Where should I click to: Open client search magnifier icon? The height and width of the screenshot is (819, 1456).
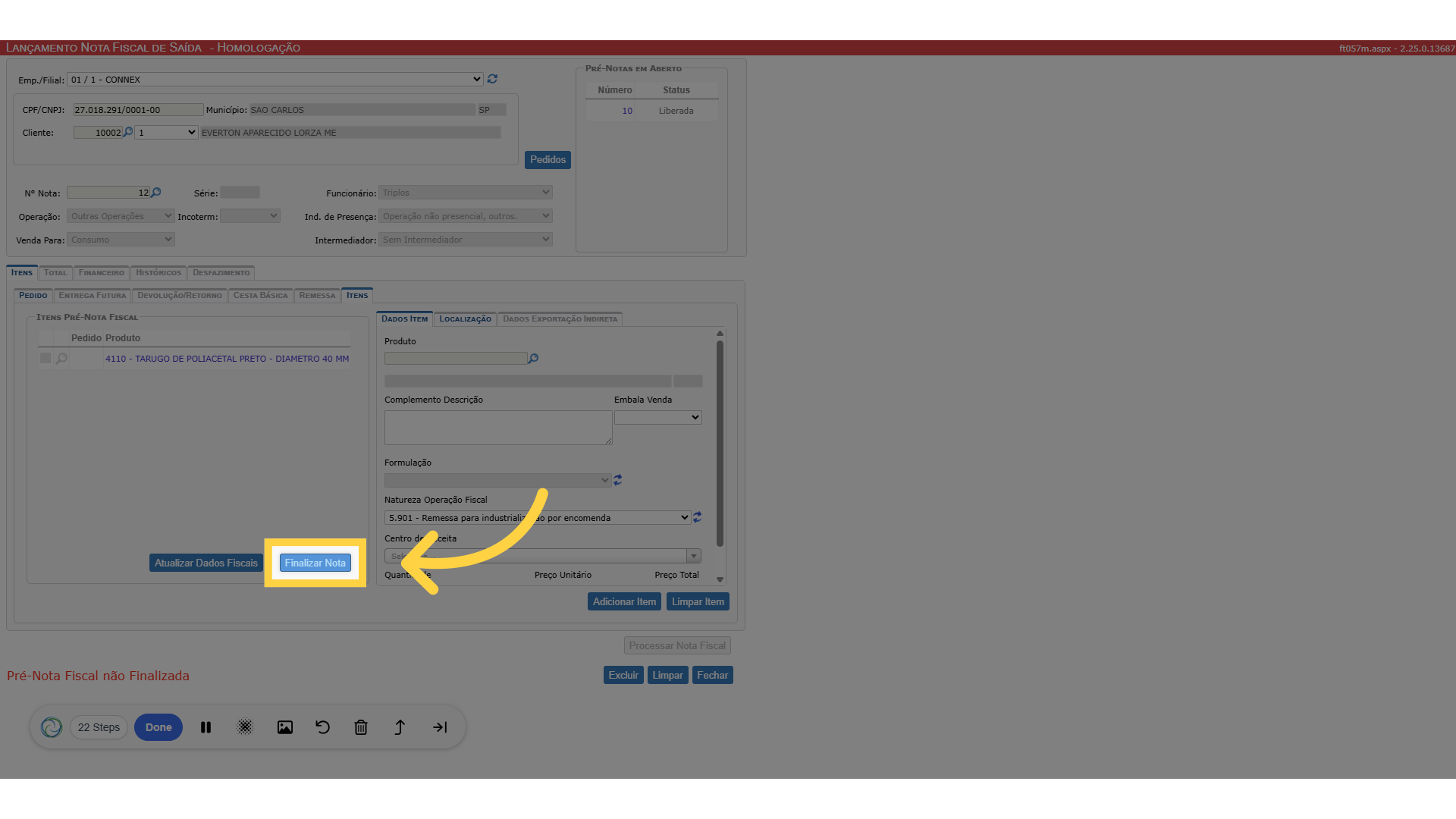[x=128, y=132]
